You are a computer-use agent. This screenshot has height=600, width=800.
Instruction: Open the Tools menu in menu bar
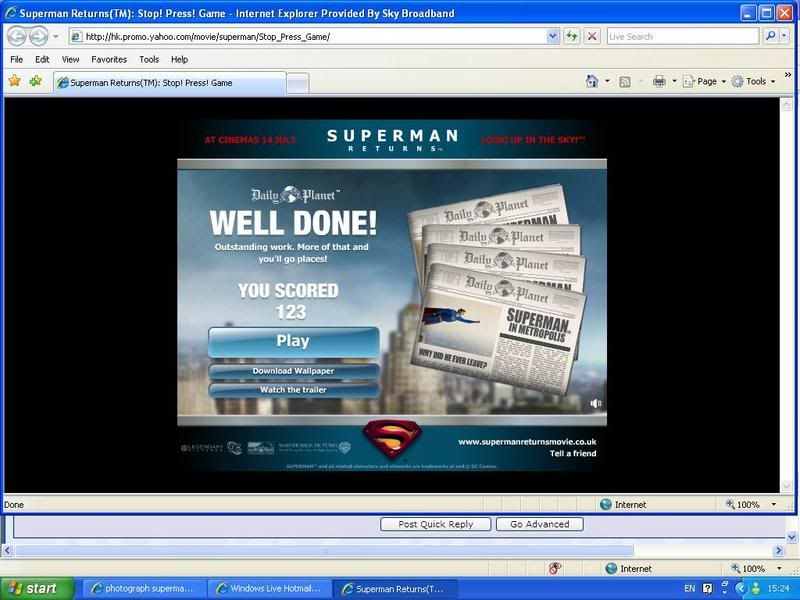tap(149, 59)
